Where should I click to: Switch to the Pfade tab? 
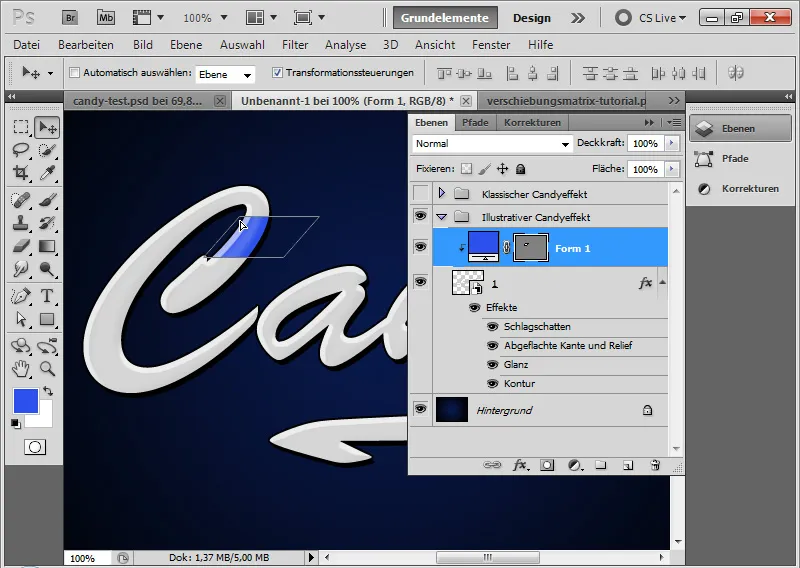[x=475, y=122]
